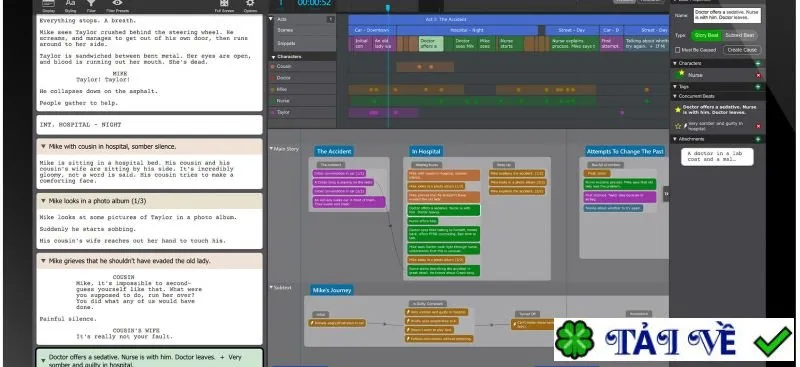Screen dimensions: 800x367
Task: Collapse the Tags section
Action: pyautogui.click(x=674, y=87)
